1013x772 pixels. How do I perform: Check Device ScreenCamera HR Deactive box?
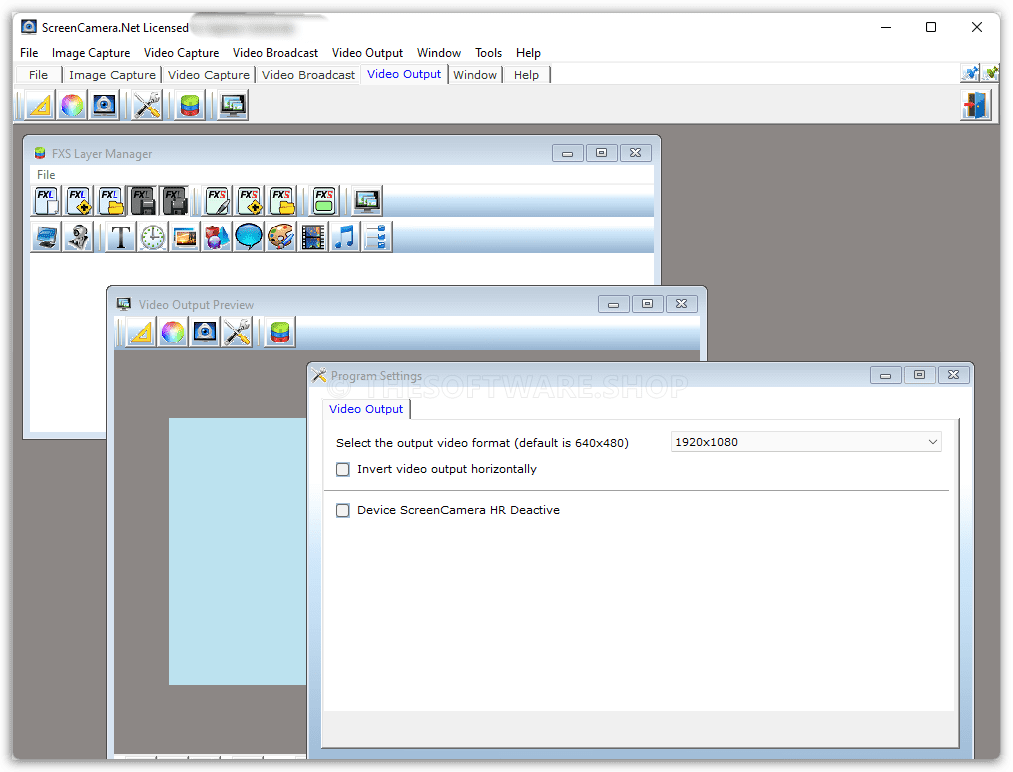tap(343, 510)
